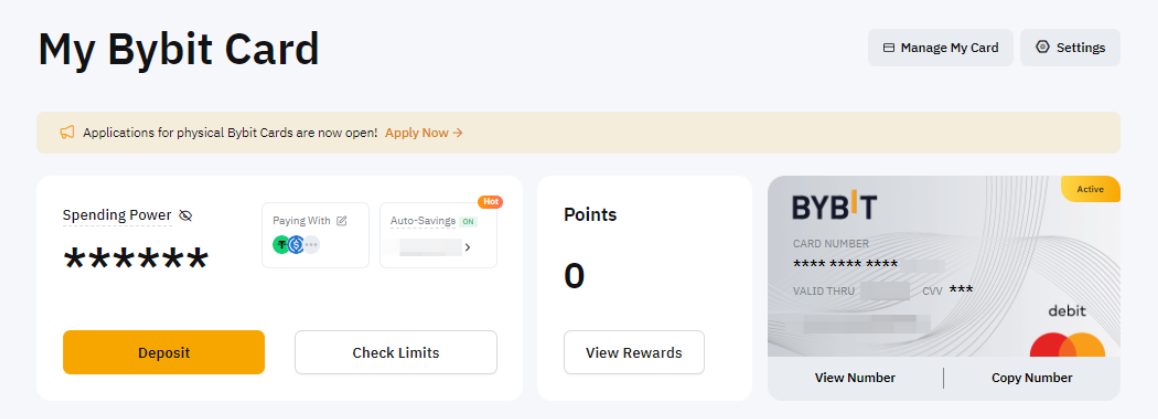Screen dimensions: 1158x419
Task: Toggle Spending Power visibility eye icon
Action: tap(185, 215)
